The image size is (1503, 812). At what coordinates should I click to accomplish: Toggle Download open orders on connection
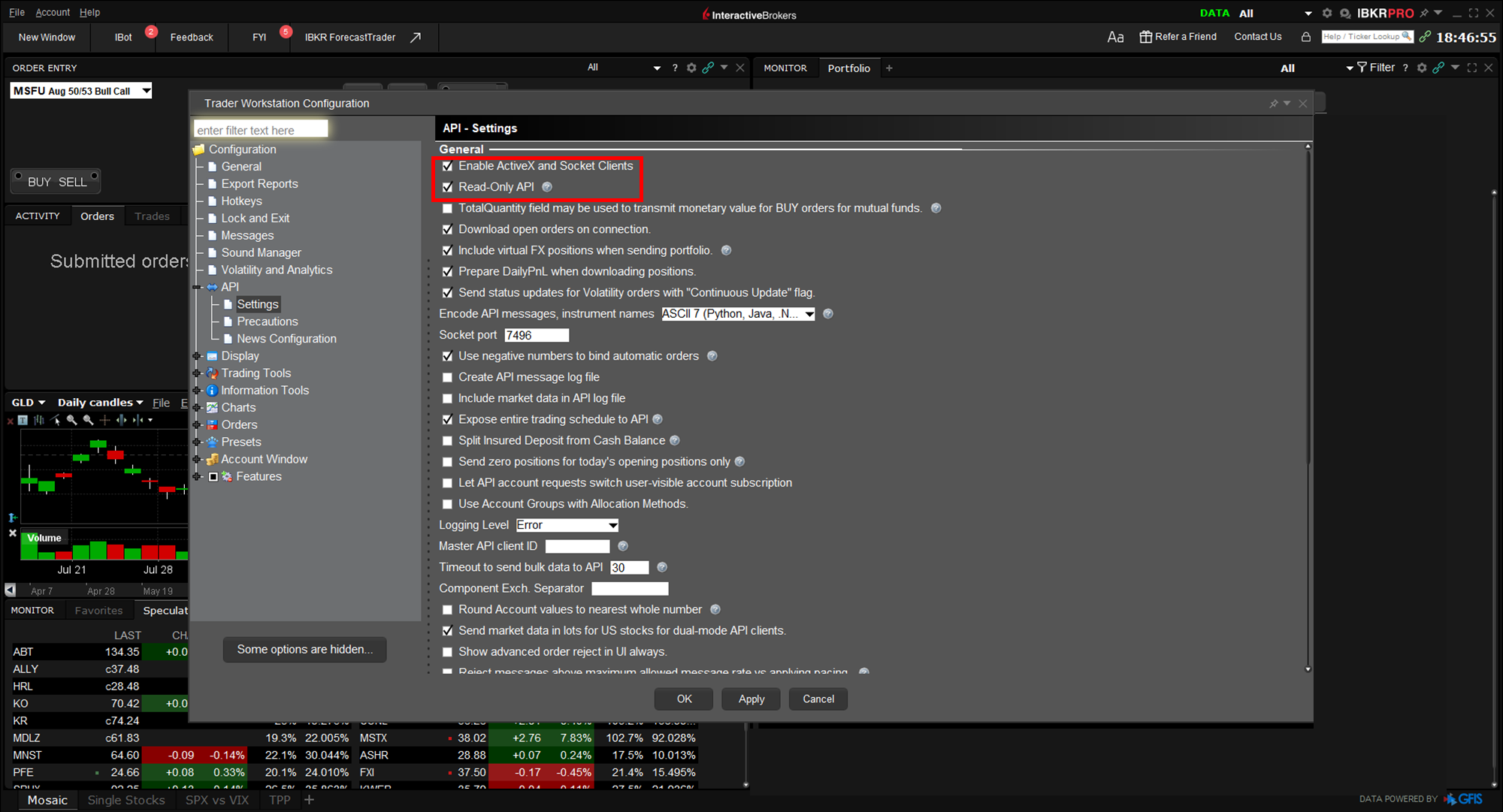tap(448, 229)
